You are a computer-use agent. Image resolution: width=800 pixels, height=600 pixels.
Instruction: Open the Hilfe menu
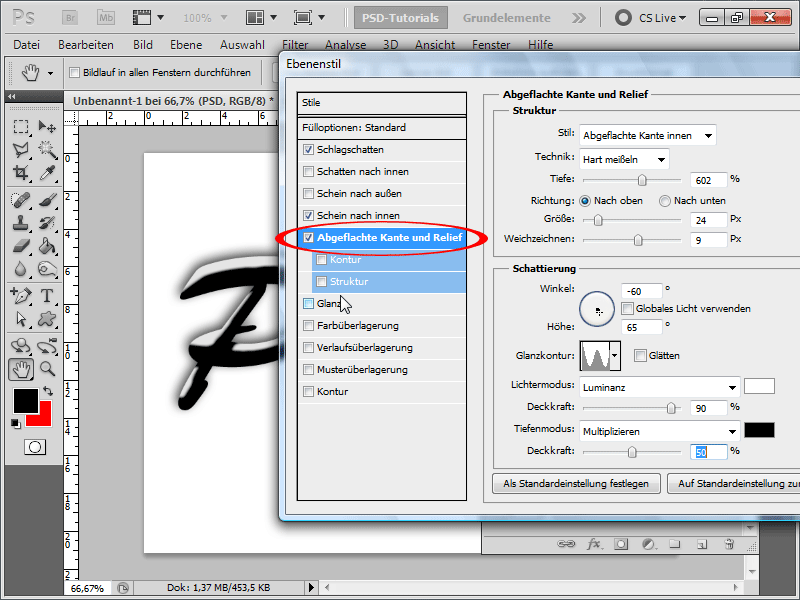pyautogui.click(x=540, y=45)
